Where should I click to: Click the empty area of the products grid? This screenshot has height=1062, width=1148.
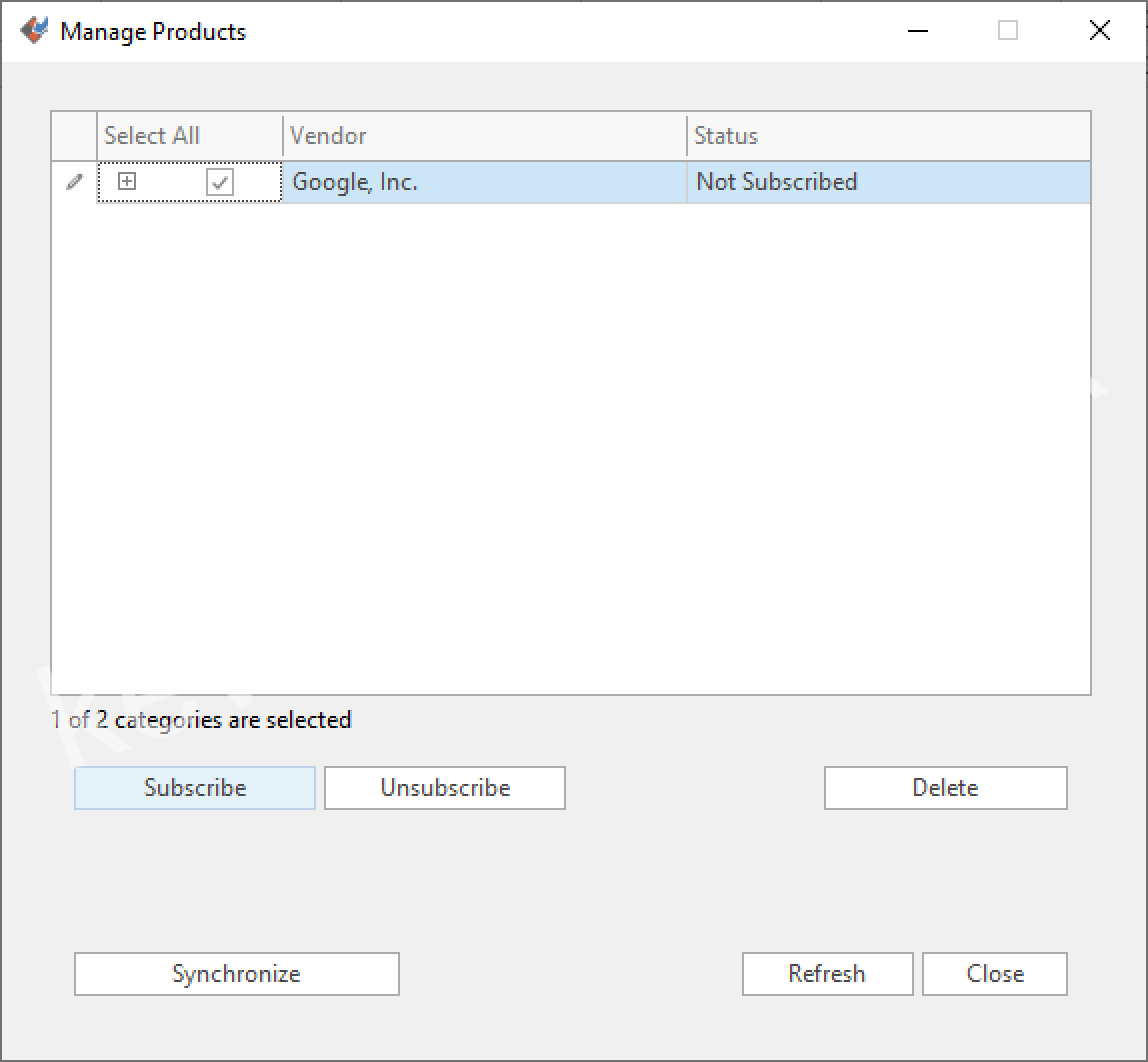570,450
